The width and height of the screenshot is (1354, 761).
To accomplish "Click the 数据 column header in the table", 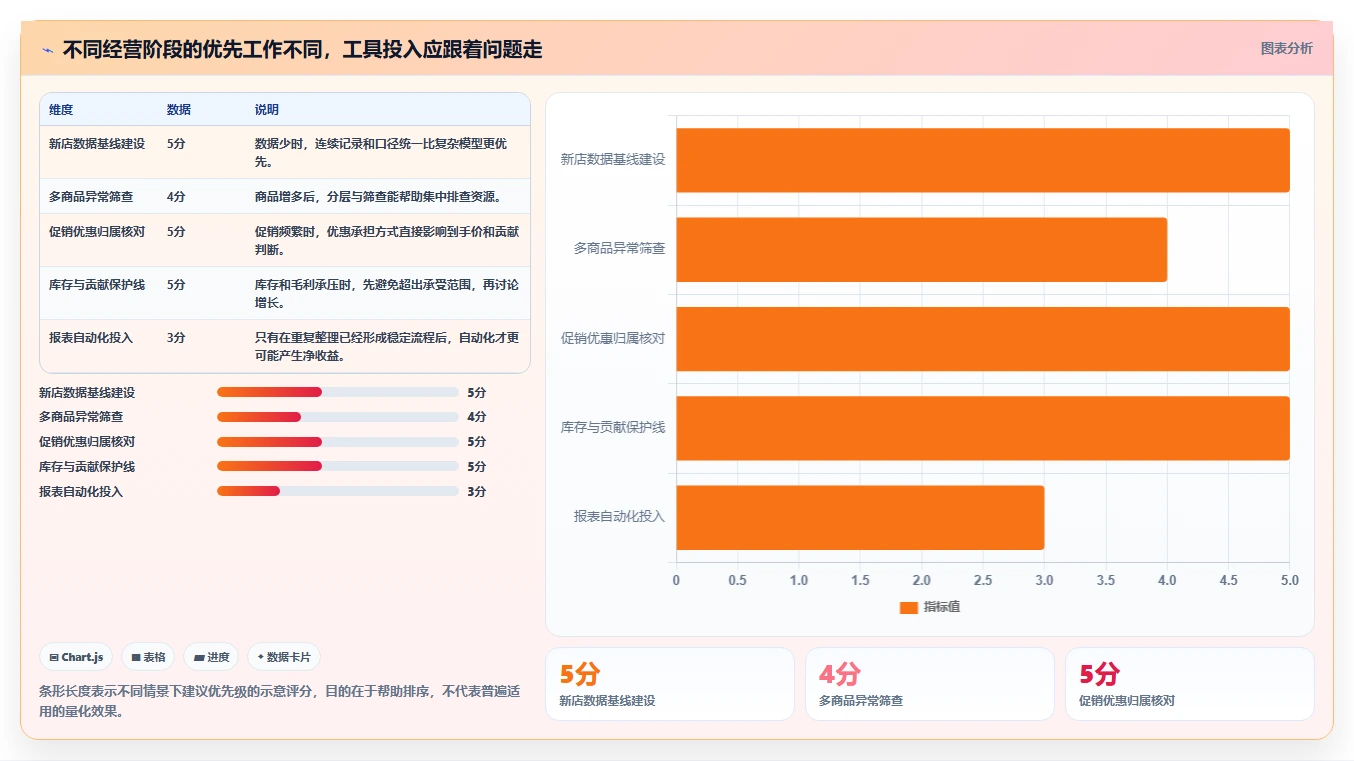I will click(179, 110).
